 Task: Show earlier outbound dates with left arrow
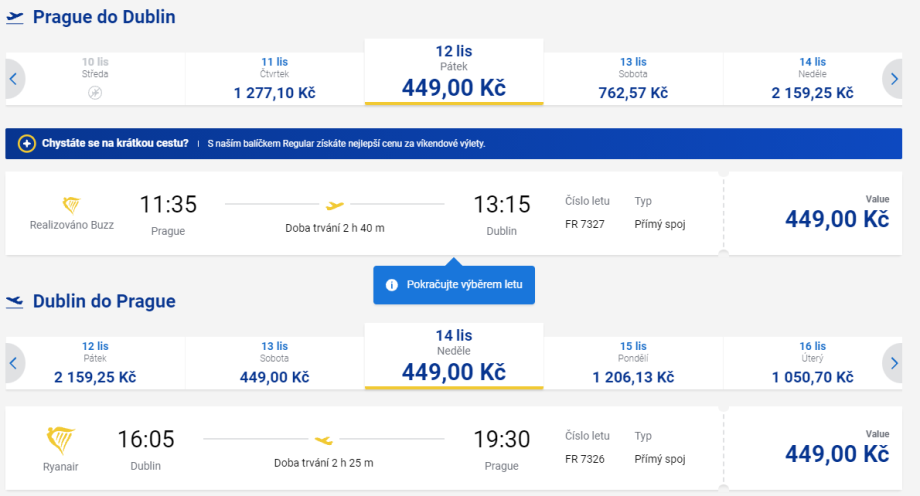pos(13,78)
